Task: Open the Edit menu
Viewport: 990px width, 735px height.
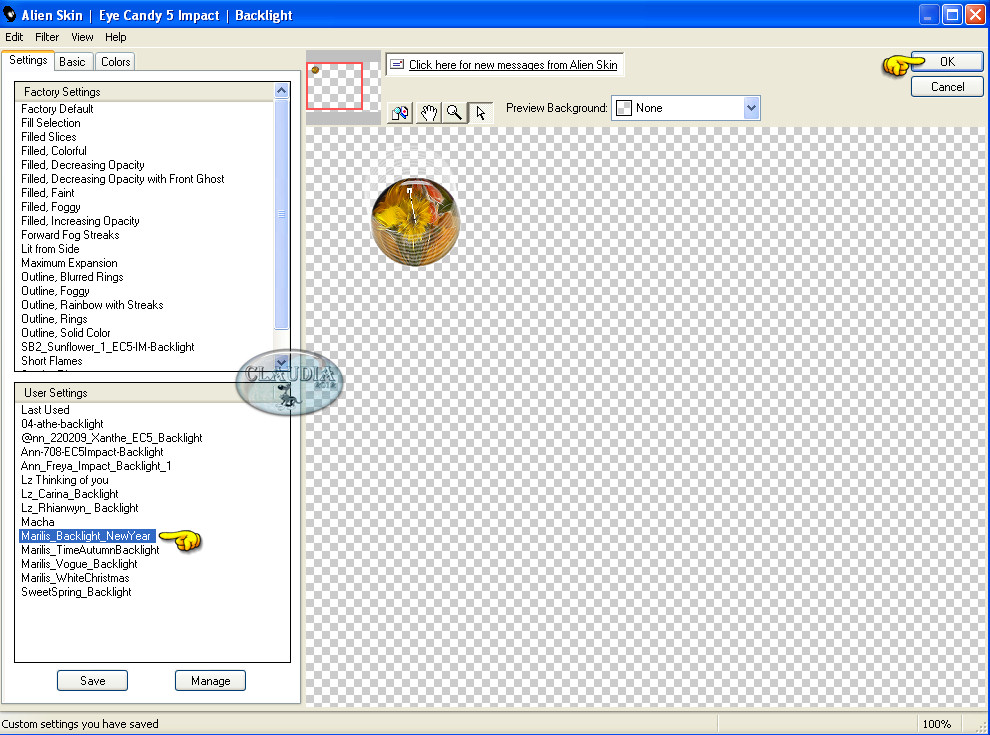Action: click(x=14, y=37)
